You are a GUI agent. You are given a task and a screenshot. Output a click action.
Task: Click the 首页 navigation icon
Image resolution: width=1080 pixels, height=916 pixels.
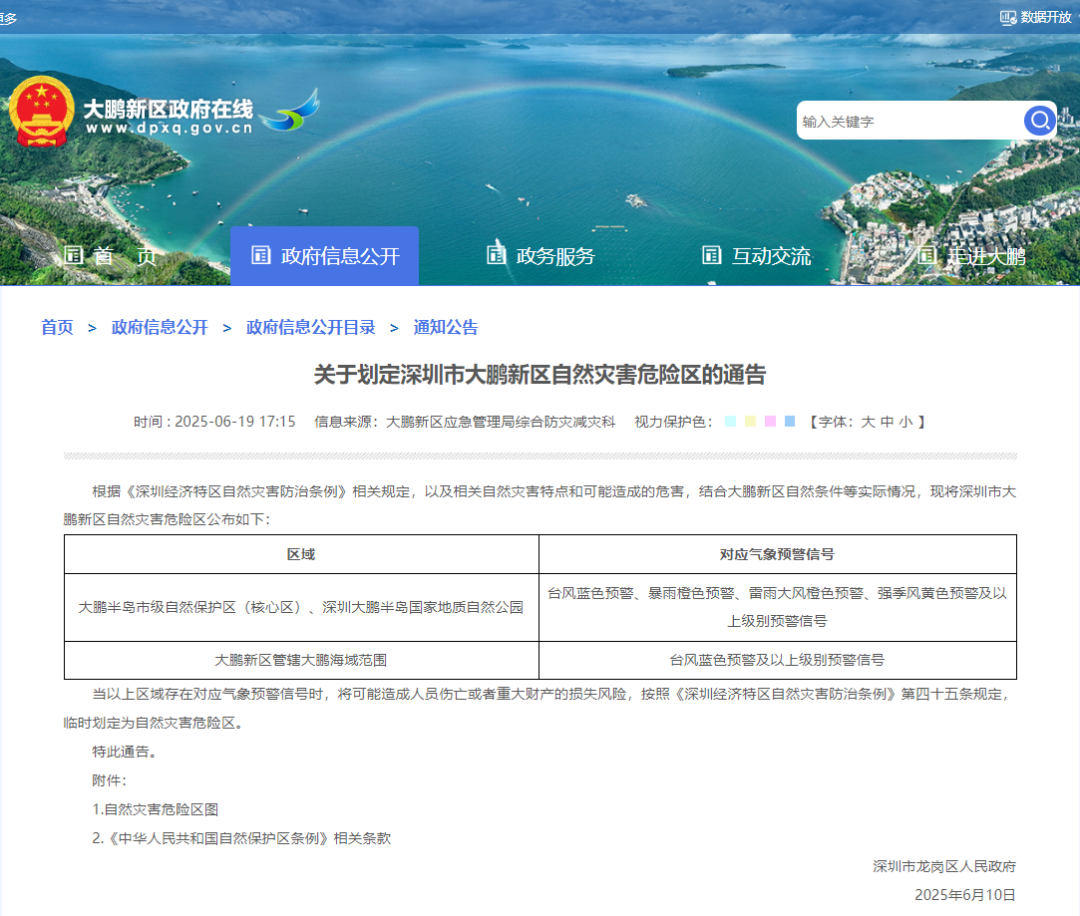[73, 255]
